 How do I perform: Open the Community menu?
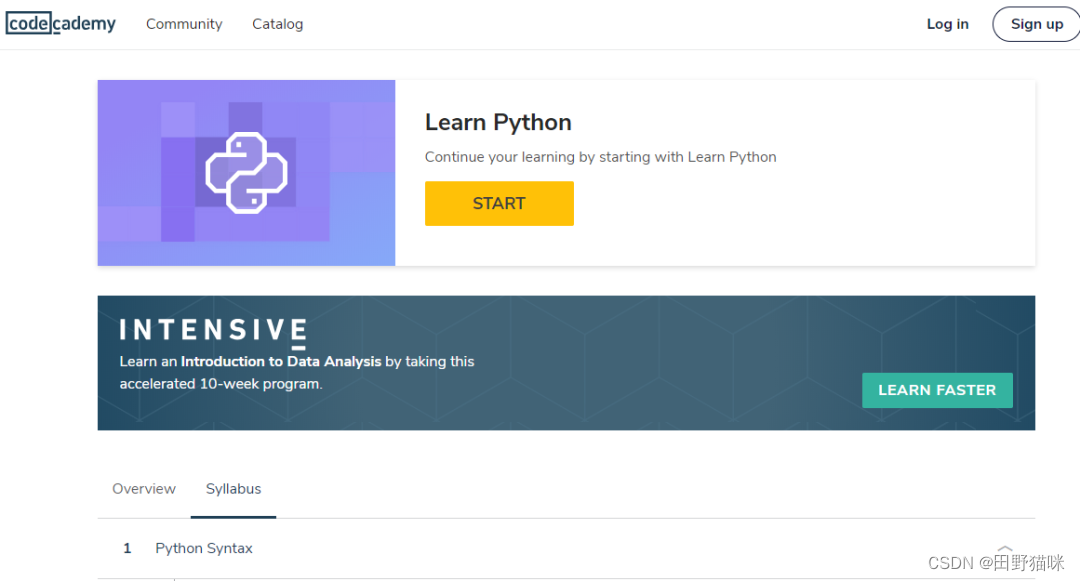pos(184,24)
